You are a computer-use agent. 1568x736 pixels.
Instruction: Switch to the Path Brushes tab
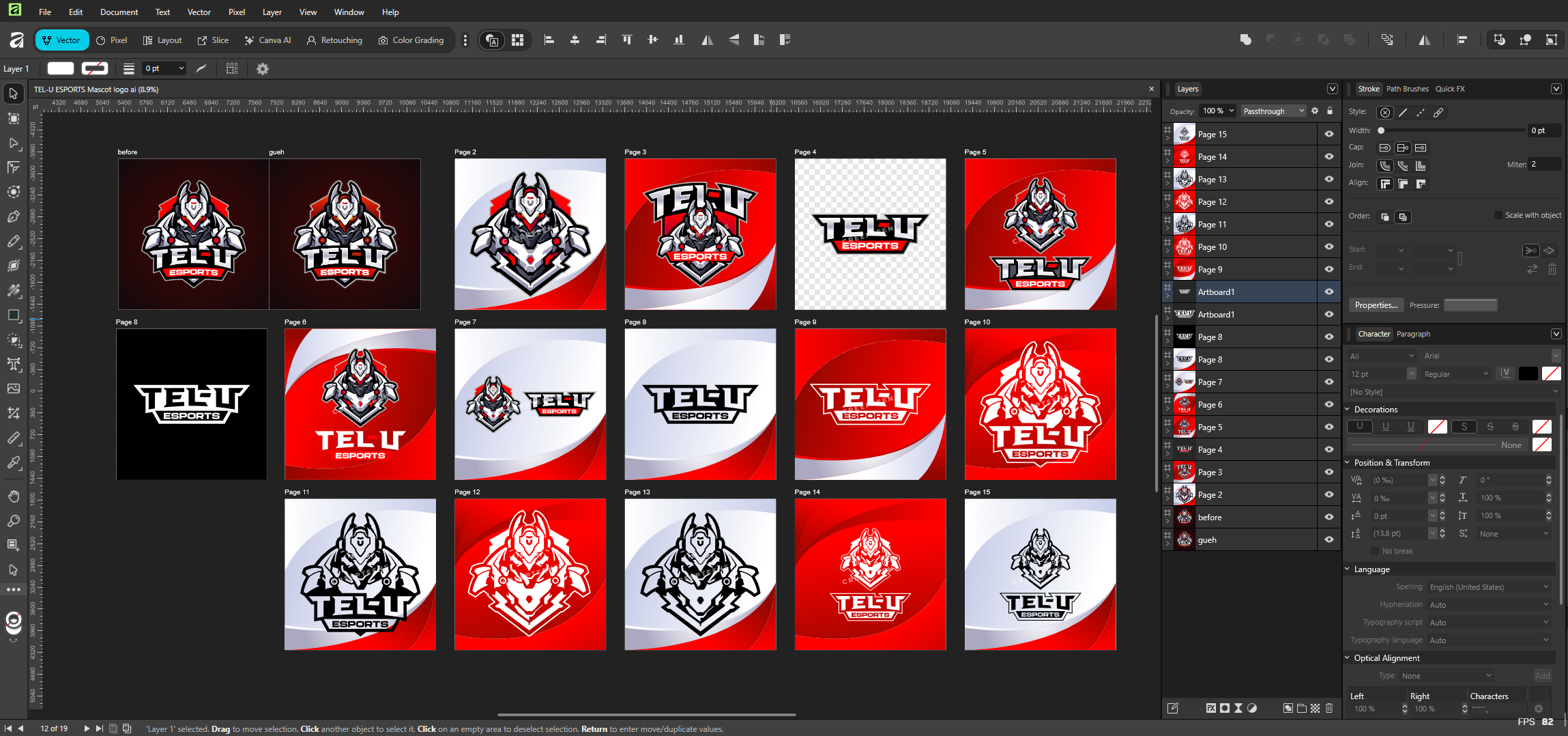(1407, 89)
